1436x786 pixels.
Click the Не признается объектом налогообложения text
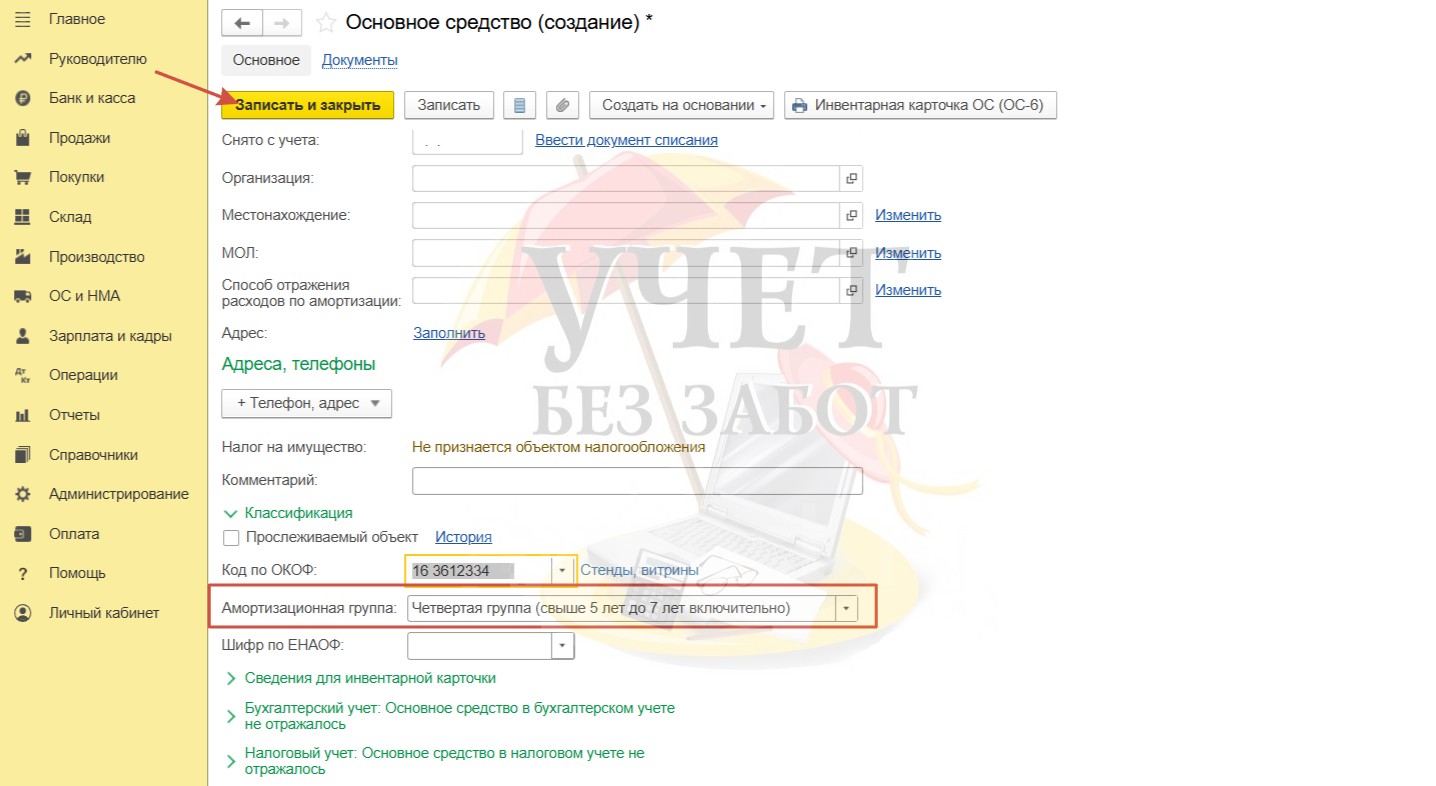[559, 447]
